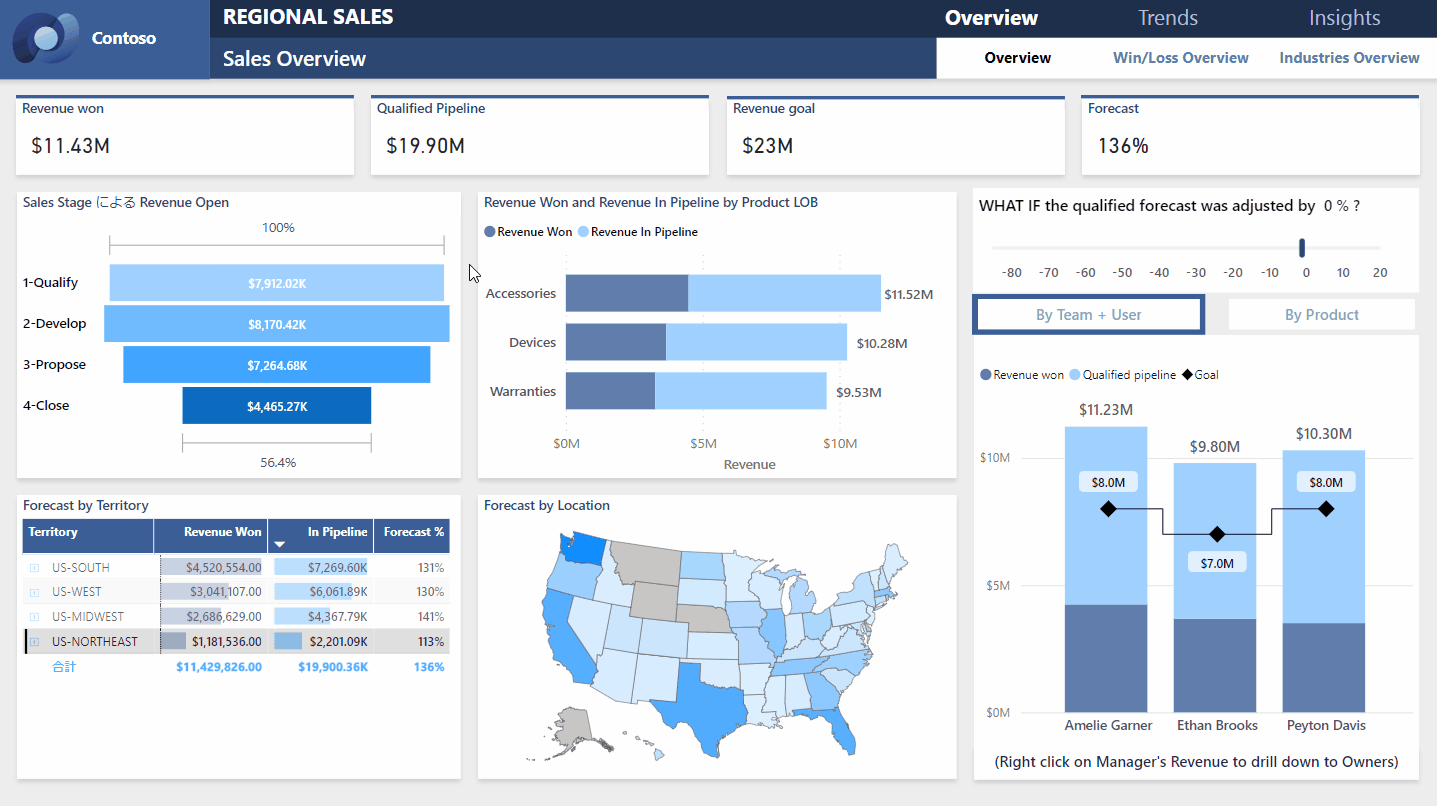Open the Trends tab
Image resolution: width=1437 pixels, height=806 pixels.
1167,18
